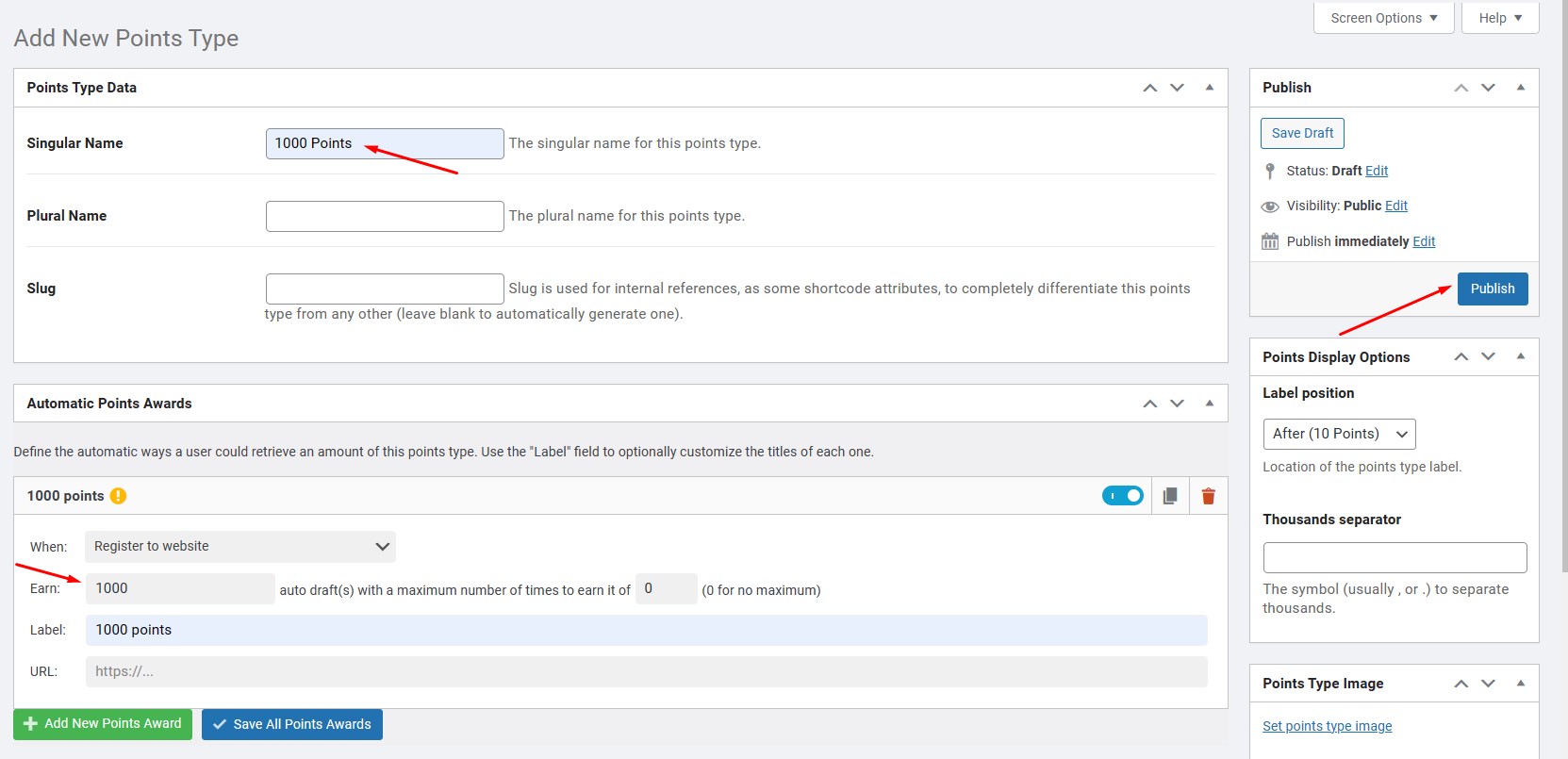Delete the 1000 points award
Screen dimensions: 1568x759
pos(1208,496)
